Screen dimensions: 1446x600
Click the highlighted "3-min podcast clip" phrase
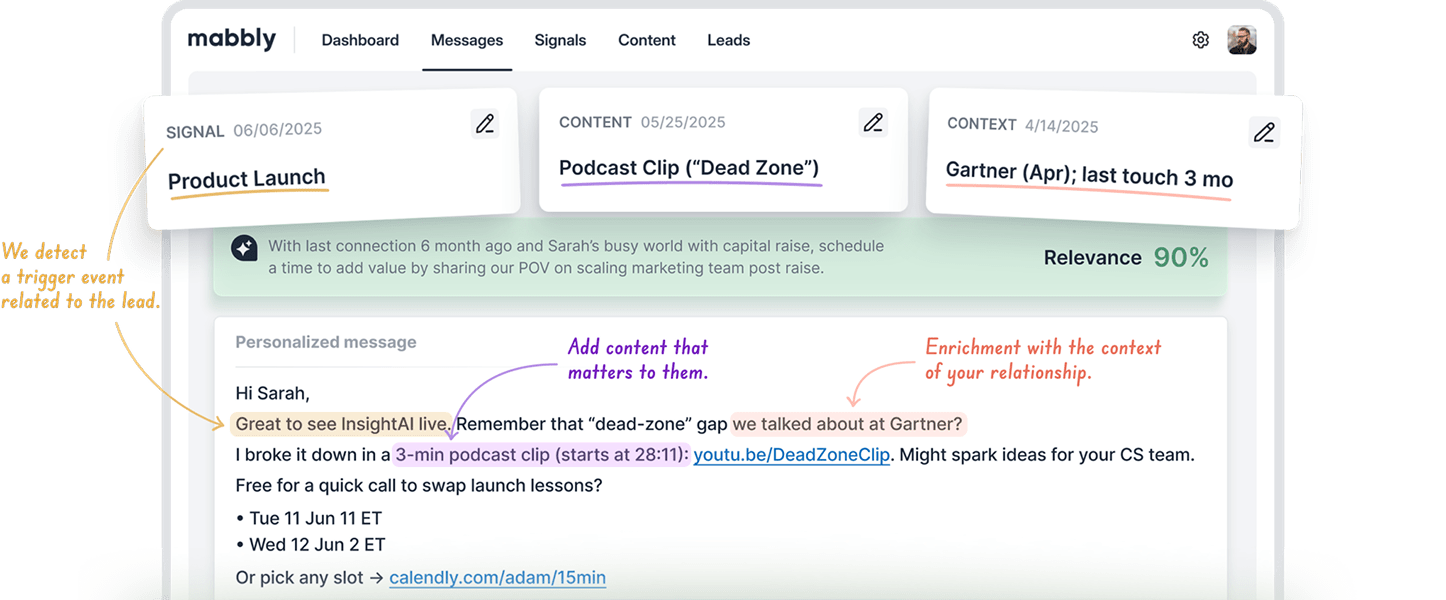[541, 455]
